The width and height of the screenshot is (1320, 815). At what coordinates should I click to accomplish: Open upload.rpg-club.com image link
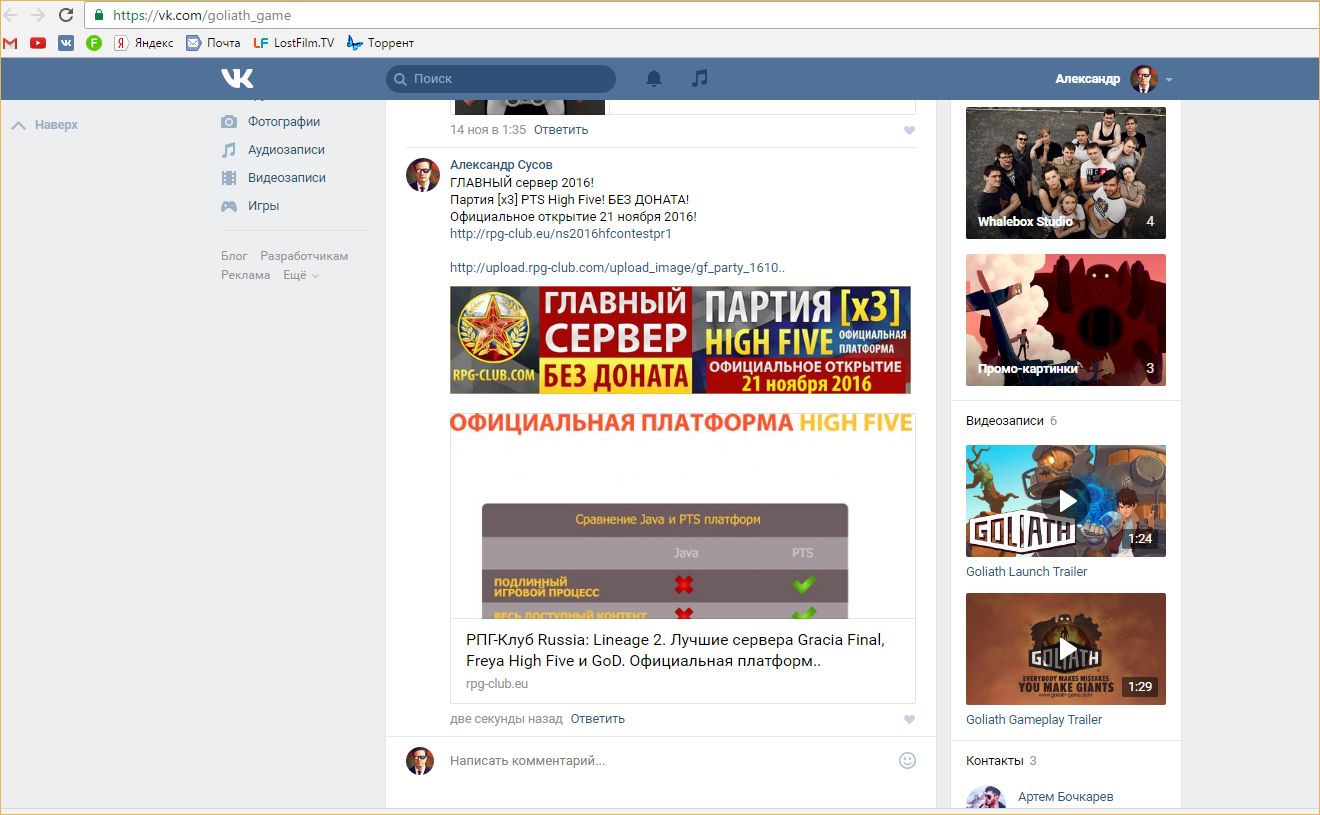(618, 268)
